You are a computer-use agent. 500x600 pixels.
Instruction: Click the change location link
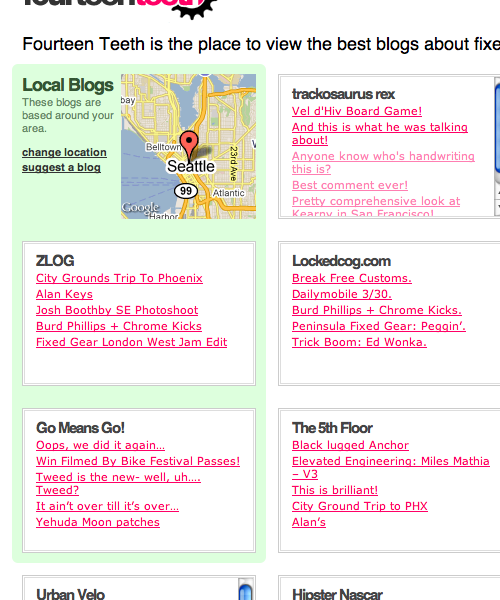point(64,152)
